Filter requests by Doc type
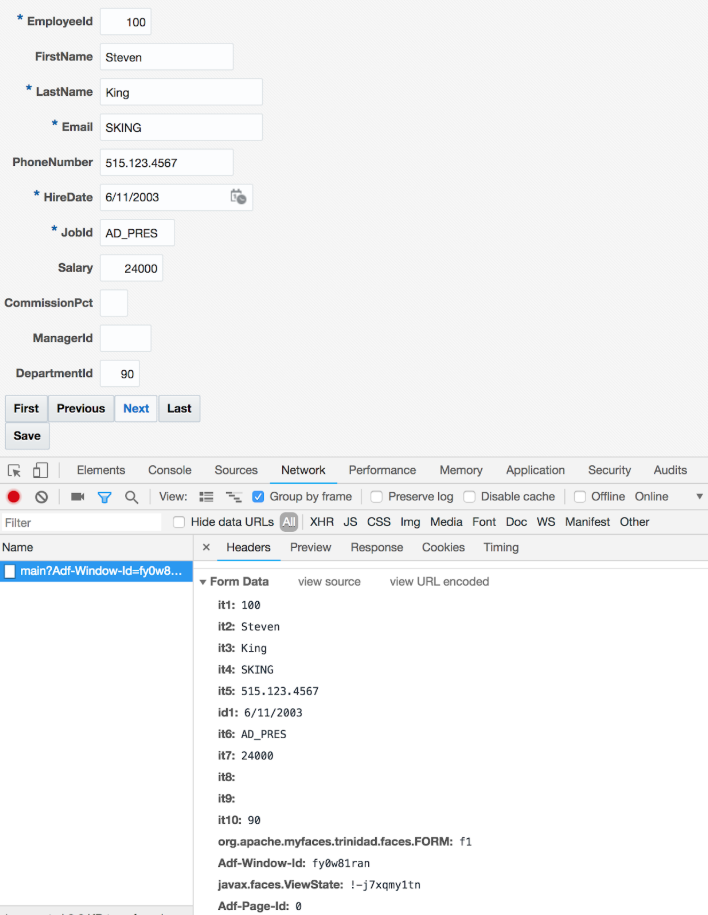 tap(517, 522)
